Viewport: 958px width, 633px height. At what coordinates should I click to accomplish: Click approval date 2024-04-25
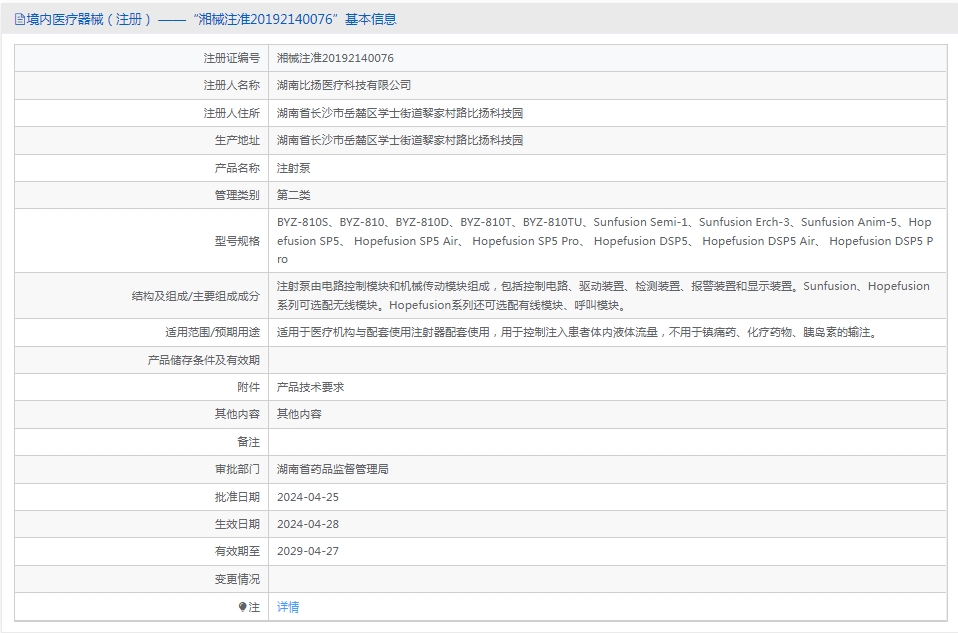(x=308, y=497)
